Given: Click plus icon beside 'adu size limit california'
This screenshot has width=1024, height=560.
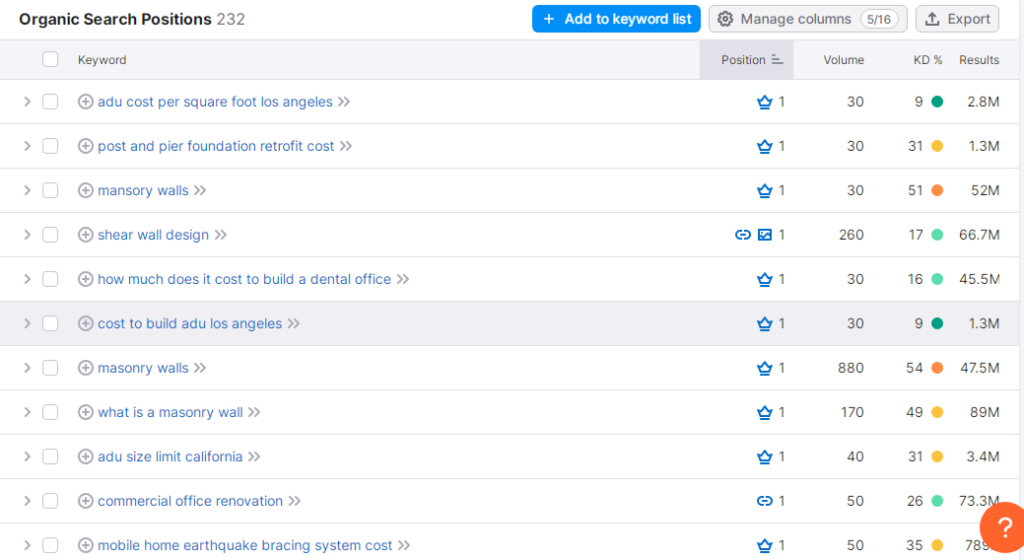Looking at the screenshot, I should click(x=85, y=457).
